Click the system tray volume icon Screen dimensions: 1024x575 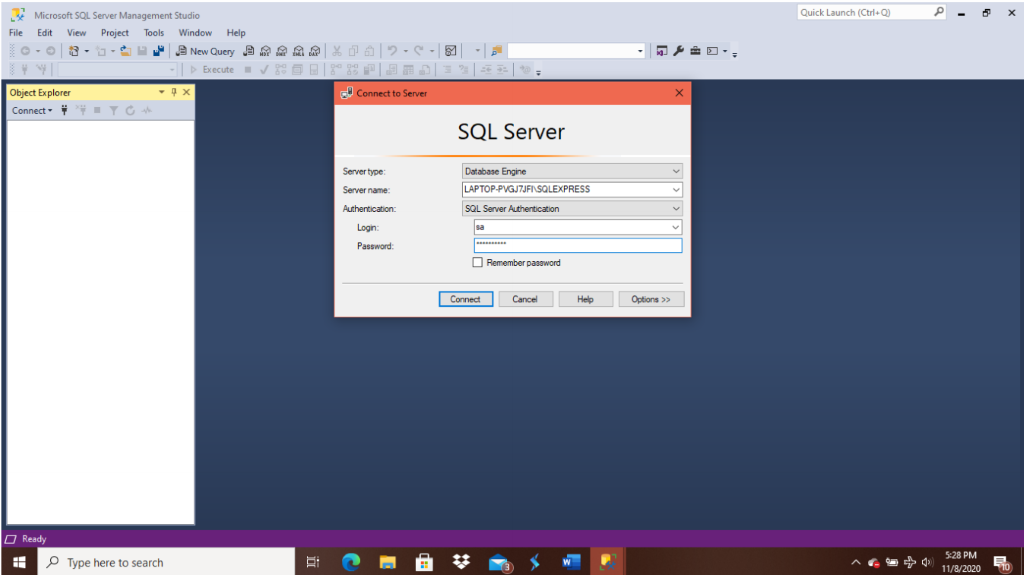(927, 562)
